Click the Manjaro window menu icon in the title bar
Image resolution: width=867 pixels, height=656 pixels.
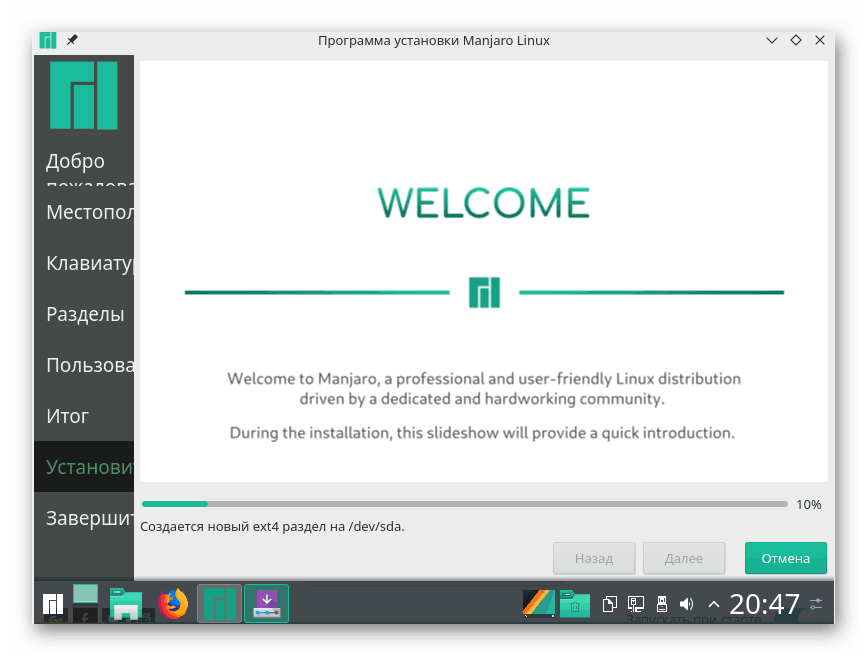(48, 40)
